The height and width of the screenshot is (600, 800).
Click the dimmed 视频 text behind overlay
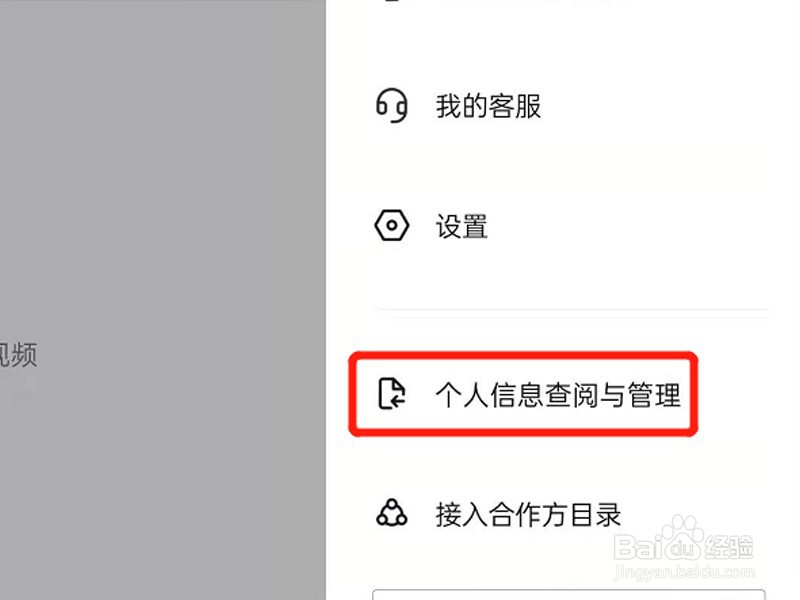(x=18, y=355)
